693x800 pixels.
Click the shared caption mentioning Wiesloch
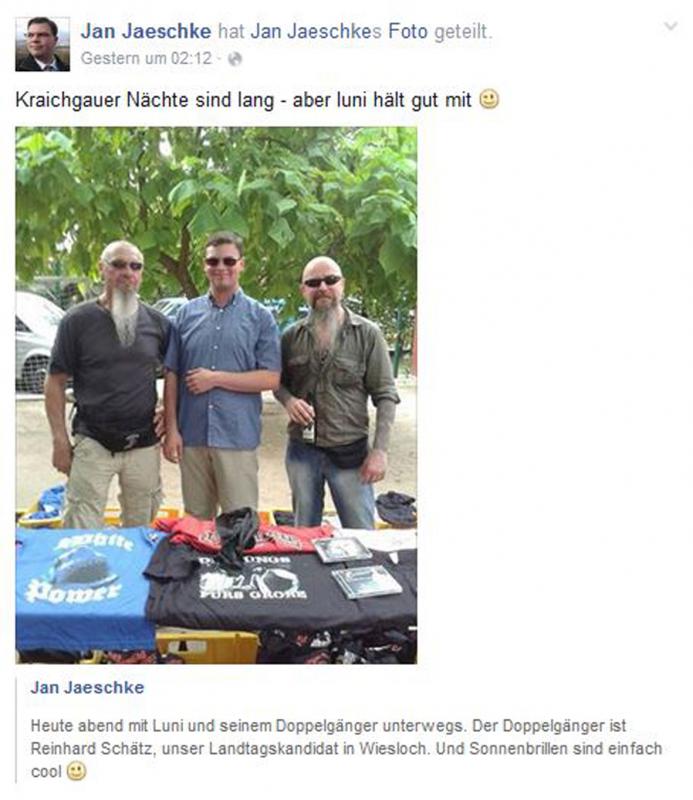point(346,748)
